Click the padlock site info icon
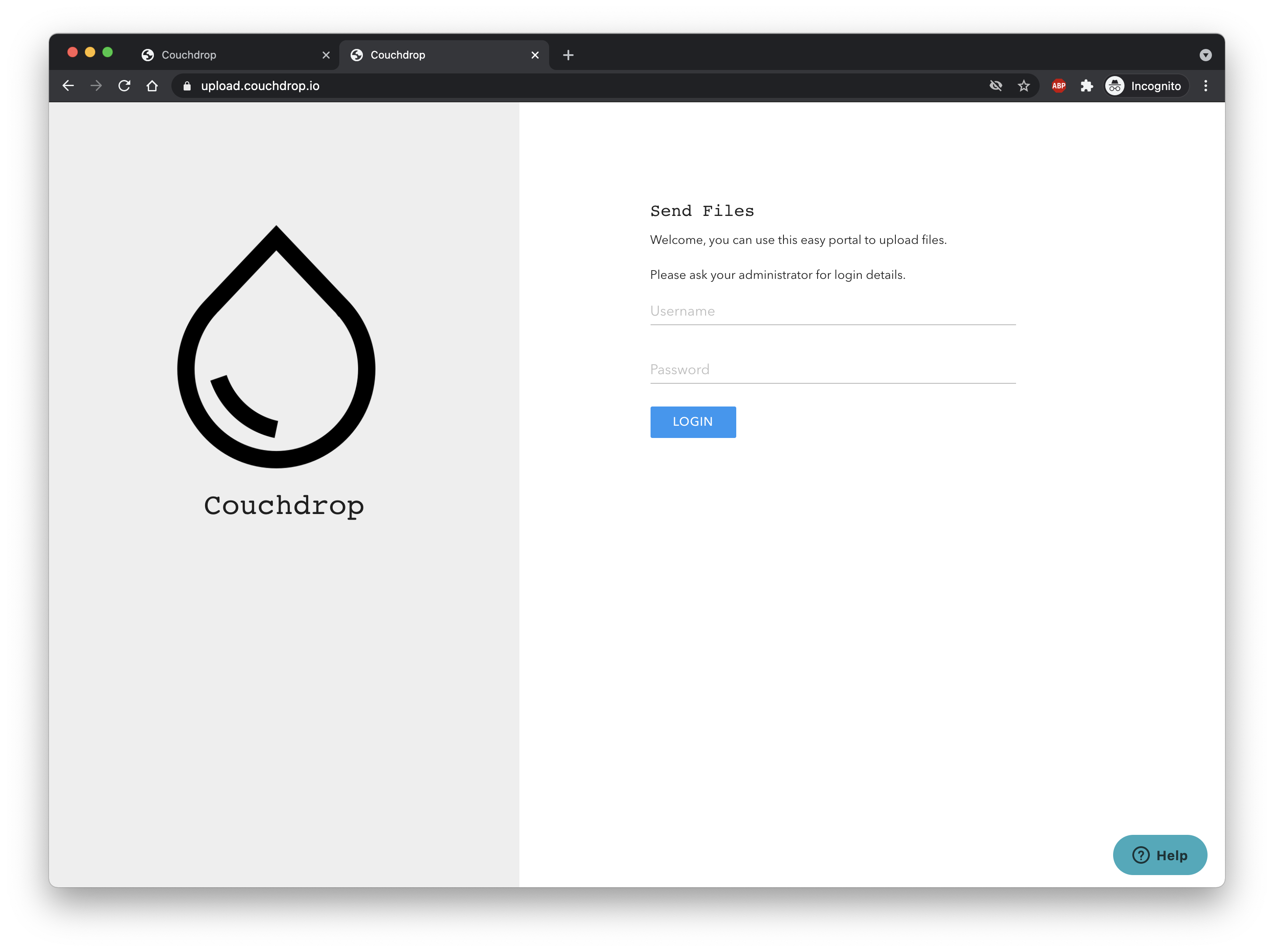This screenshot has height=952, width=1274. coord(187,86)
